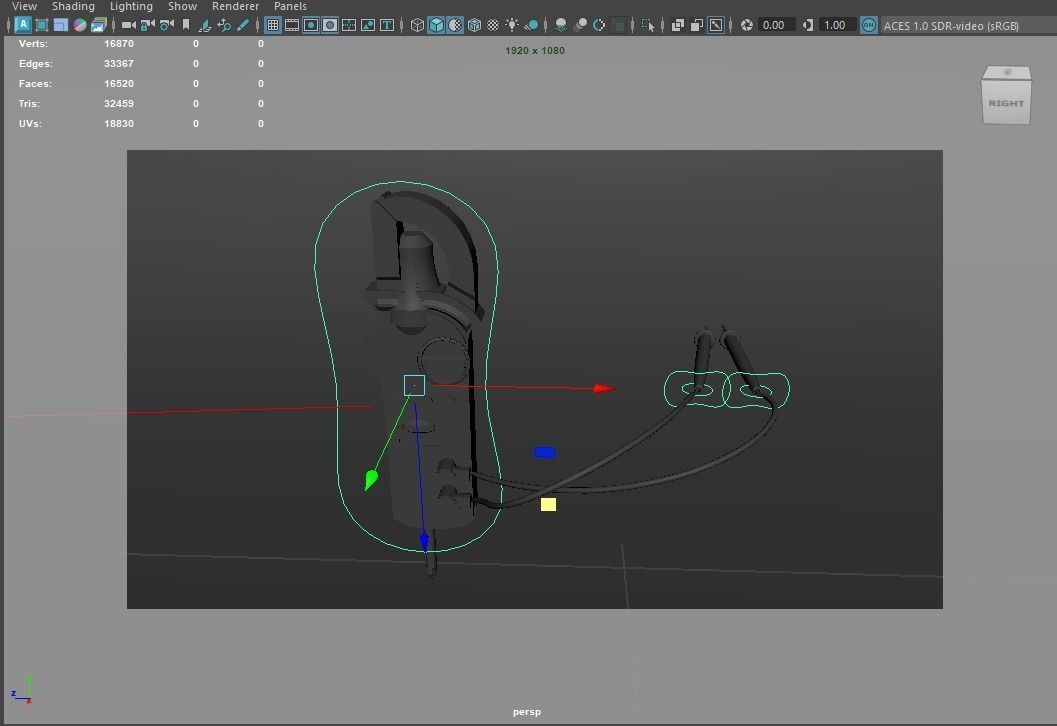Image resolution: width=1057 pixels, height=726 pixels.
Task: Click the 'persp' camera name label
Action: [x=526, y=712]
